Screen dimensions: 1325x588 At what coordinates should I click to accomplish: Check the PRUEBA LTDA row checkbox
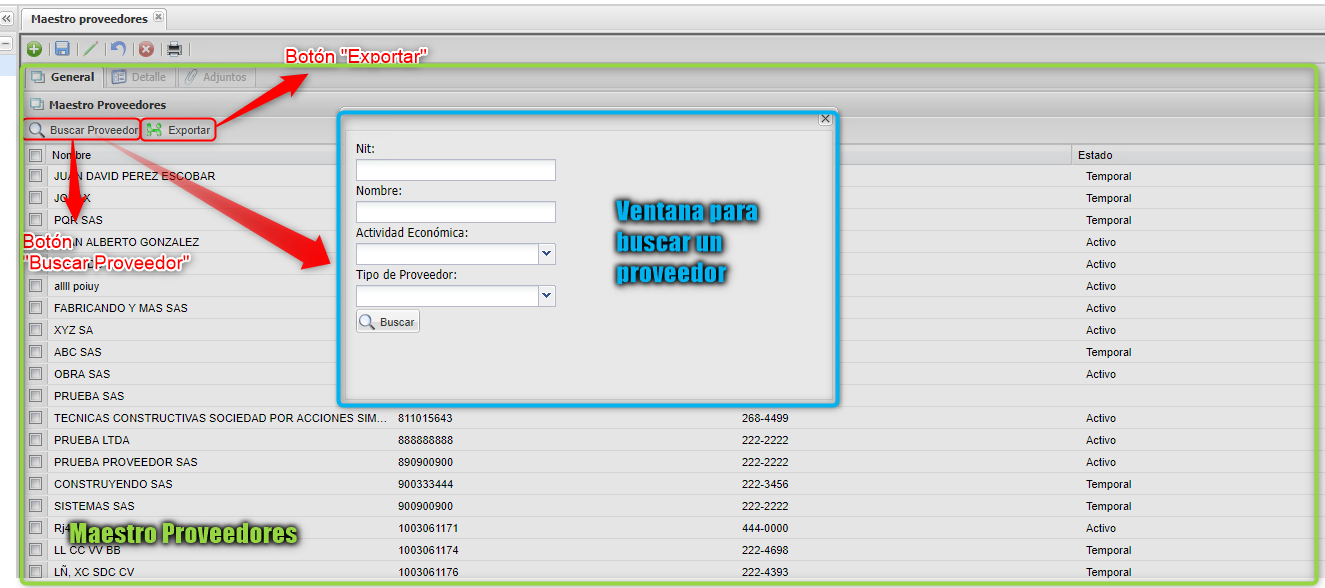pos(36,440)
